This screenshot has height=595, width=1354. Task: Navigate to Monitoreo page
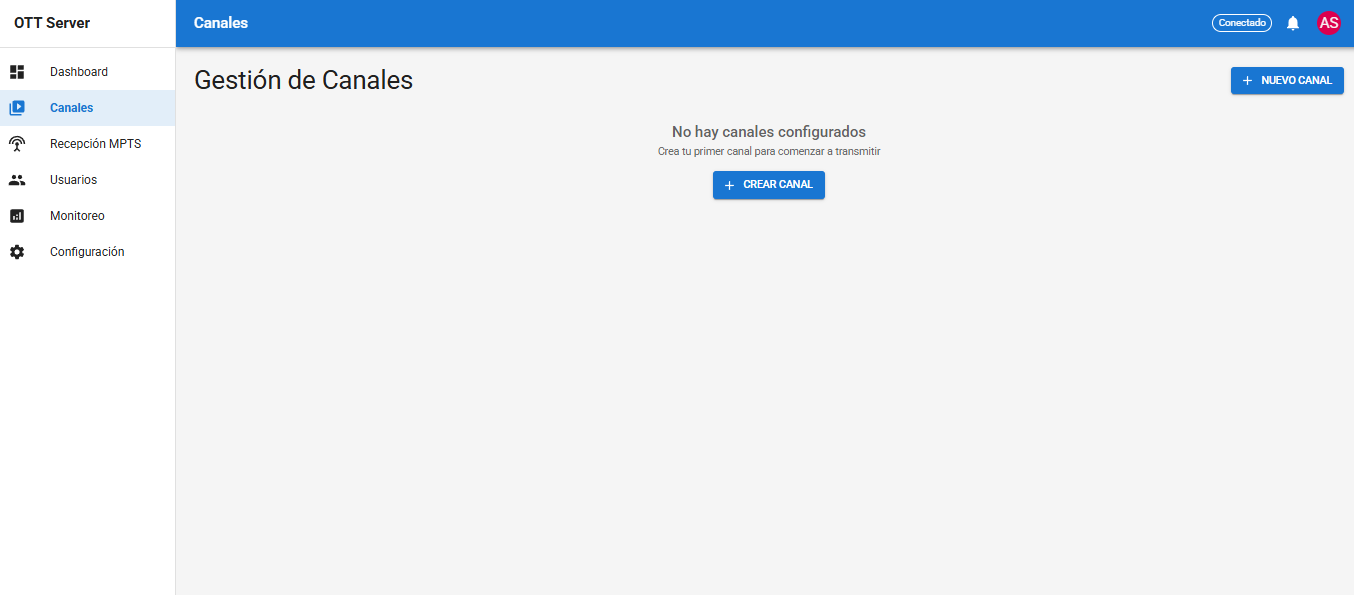tap(88, 216)
